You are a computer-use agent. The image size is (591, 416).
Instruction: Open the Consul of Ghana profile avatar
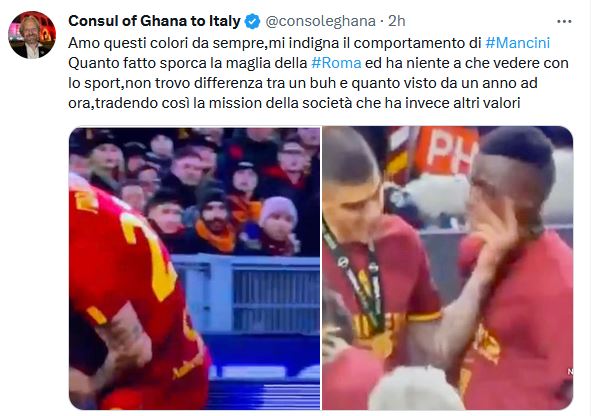(32, 35)
